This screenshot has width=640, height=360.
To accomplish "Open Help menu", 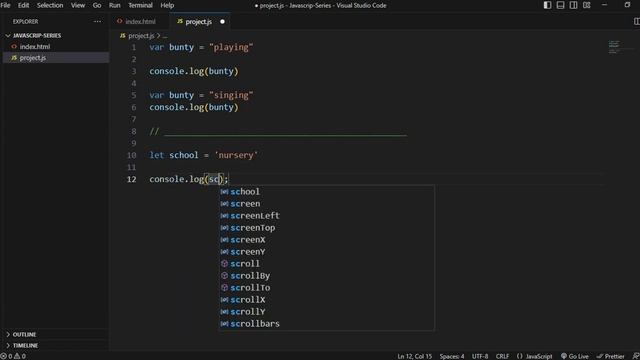I will [167, 5].
